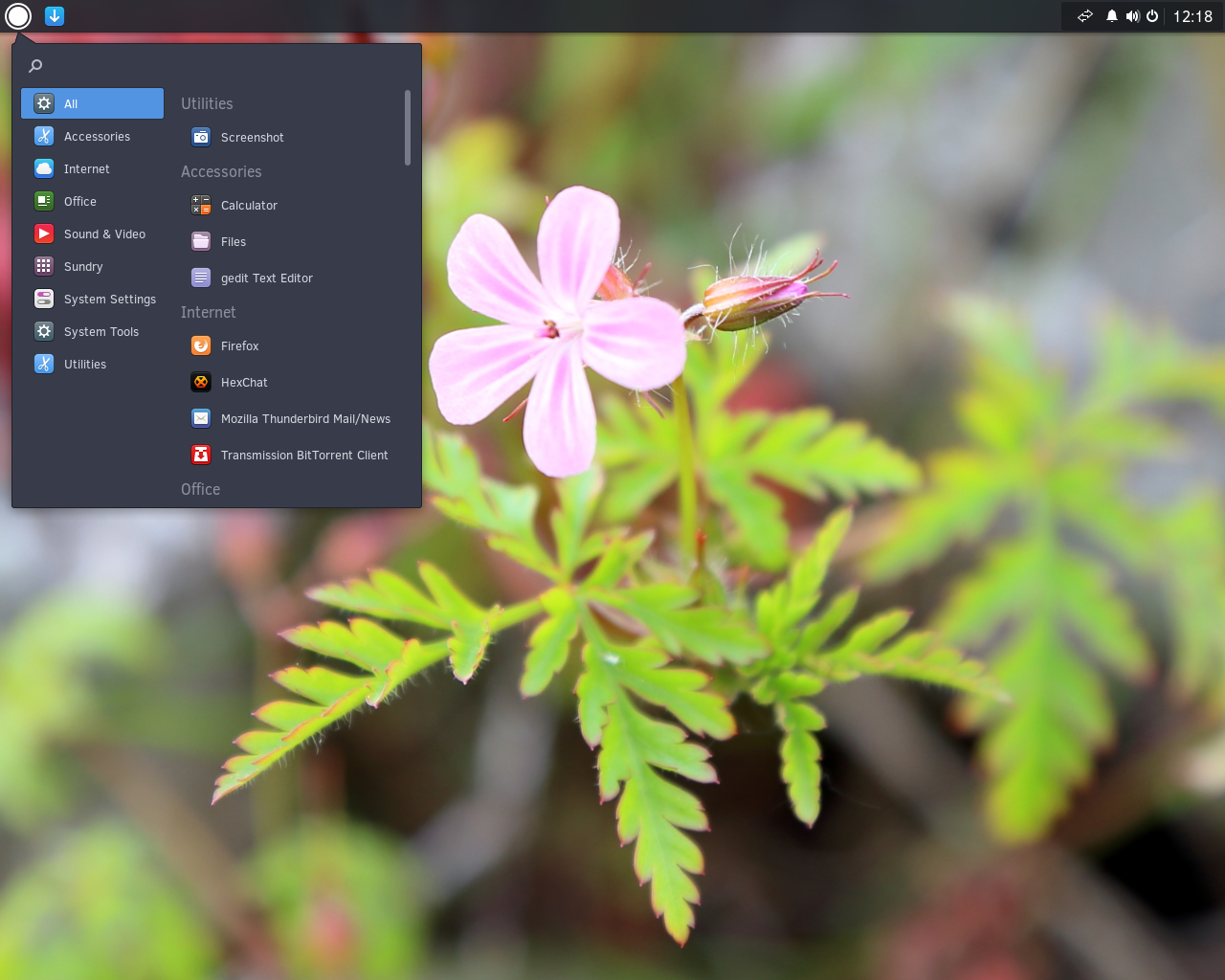Viewport: 1225px width, 980px height.
Task: Open the network connection tray icon
Action: pyautogui.click(x=1085, y=16)
